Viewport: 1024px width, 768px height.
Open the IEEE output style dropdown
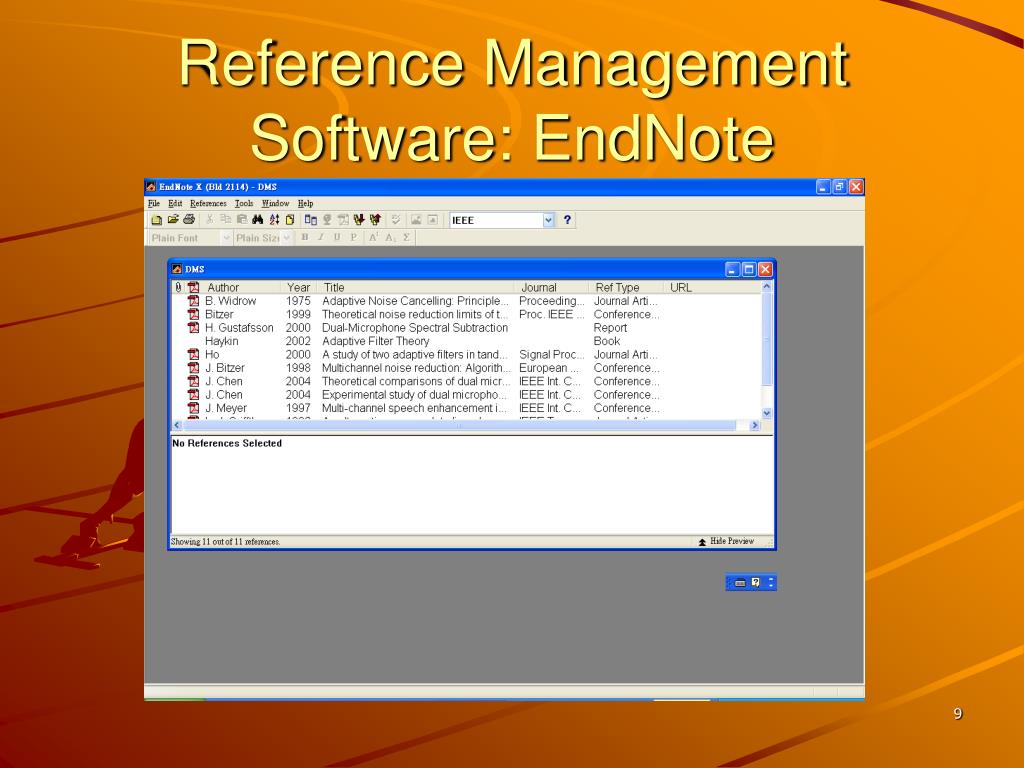pyautogui.click(x=549, y=220)
